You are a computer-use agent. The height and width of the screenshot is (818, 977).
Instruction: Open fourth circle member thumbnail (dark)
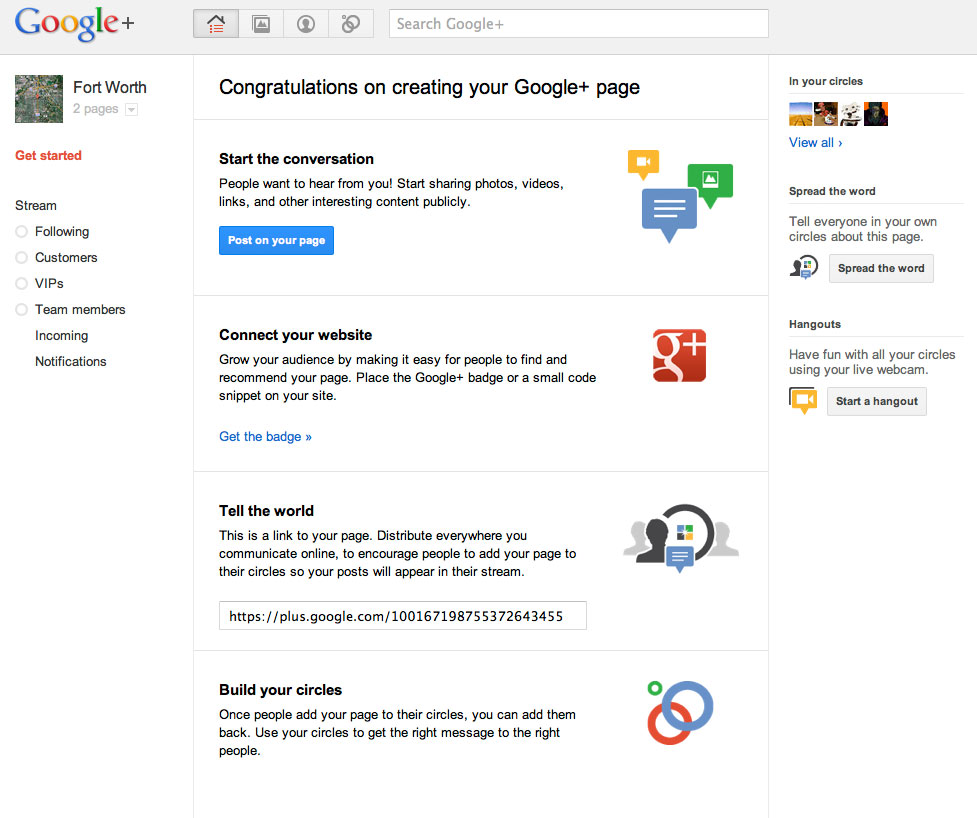[x=875, y=114]
